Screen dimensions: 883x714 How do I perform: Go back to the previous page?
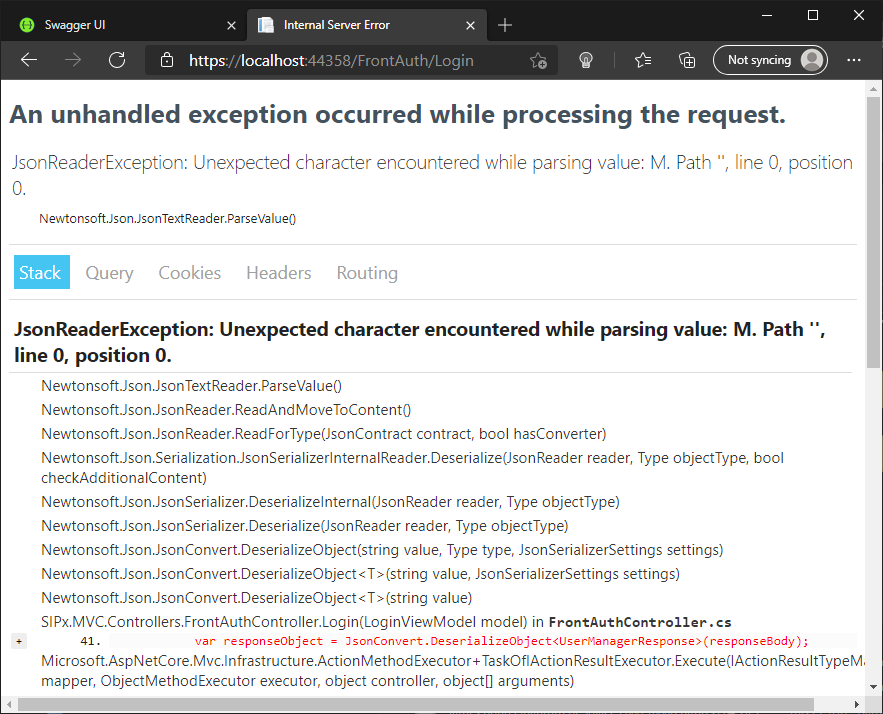[x=29, y=60]
